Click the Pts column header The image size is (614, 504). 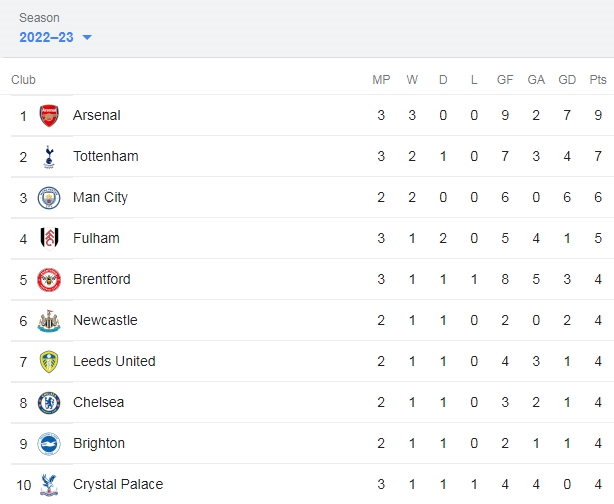[x=598, y=79]
